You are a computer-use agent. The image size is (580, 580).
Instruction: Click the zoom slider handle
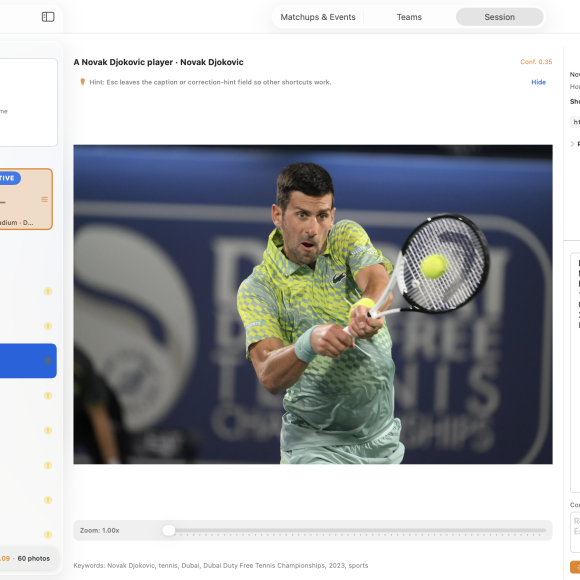[169, 530]
